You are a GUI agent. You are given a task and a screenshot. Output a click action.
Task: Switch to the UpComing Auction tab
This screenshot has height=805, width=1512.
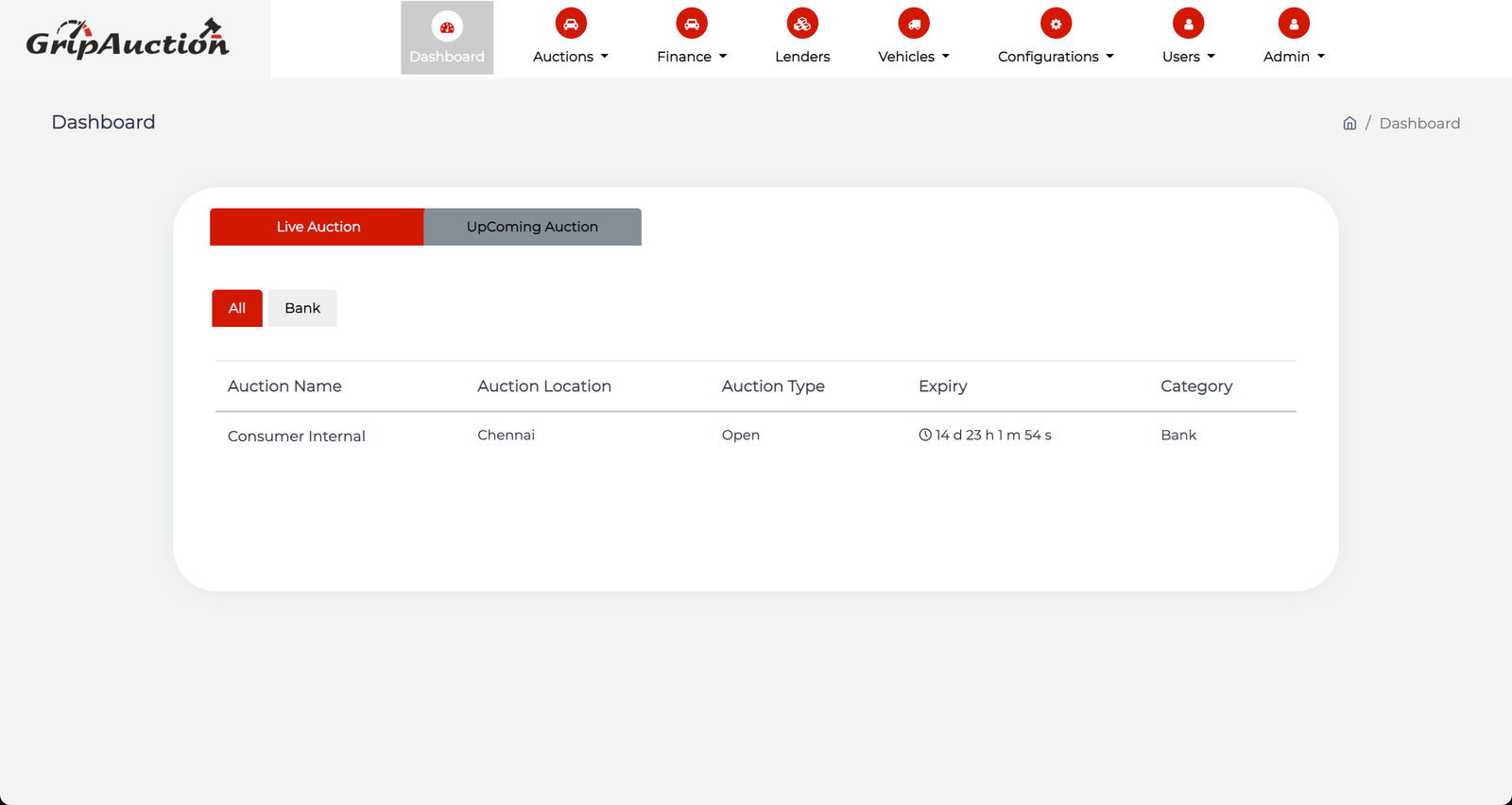532,227
